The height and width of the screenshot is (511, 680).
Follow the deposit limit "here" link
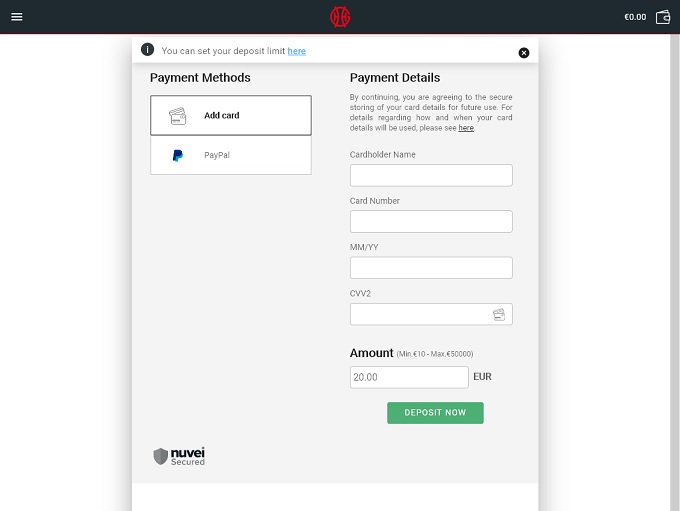point(297,51)
